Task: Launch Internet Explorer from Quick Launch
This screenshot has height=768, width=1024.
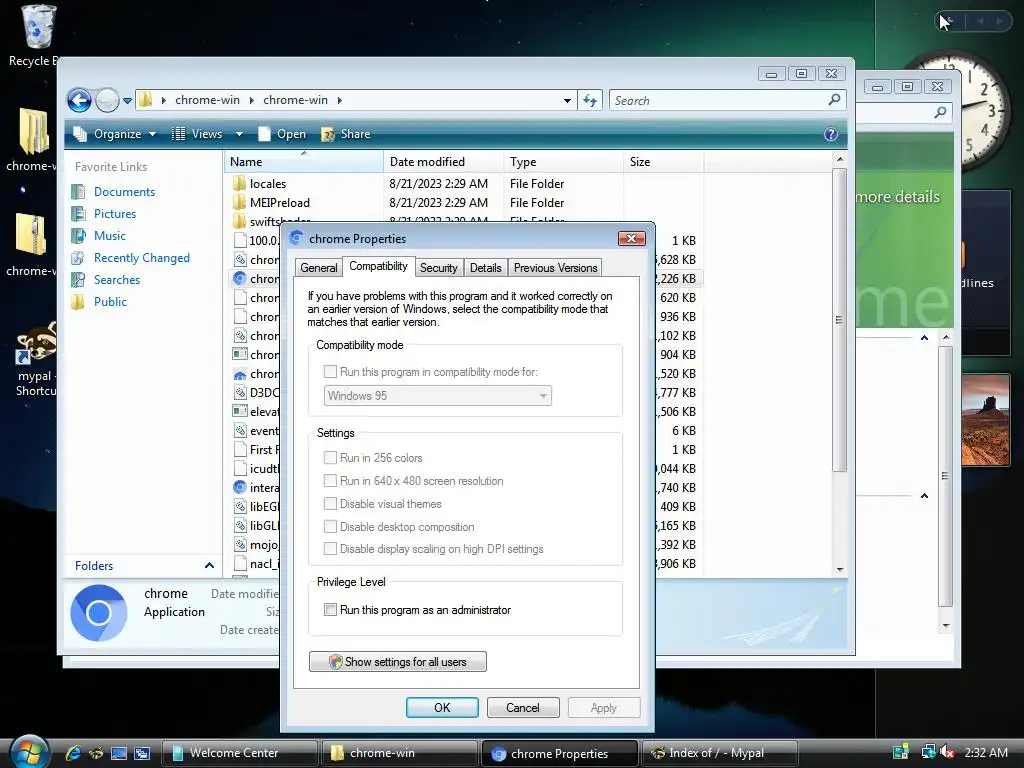Action: point(73,753)
